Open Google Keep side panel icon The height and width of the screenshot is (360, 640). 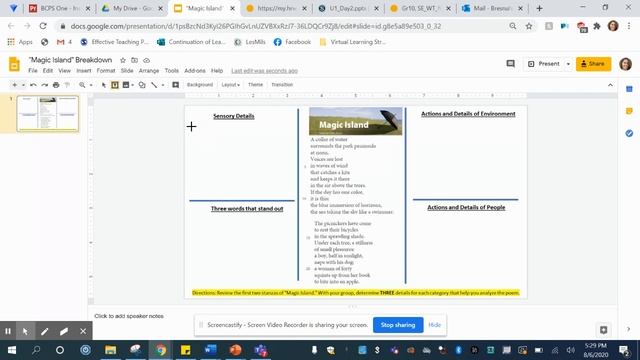[x=629, y=111]
